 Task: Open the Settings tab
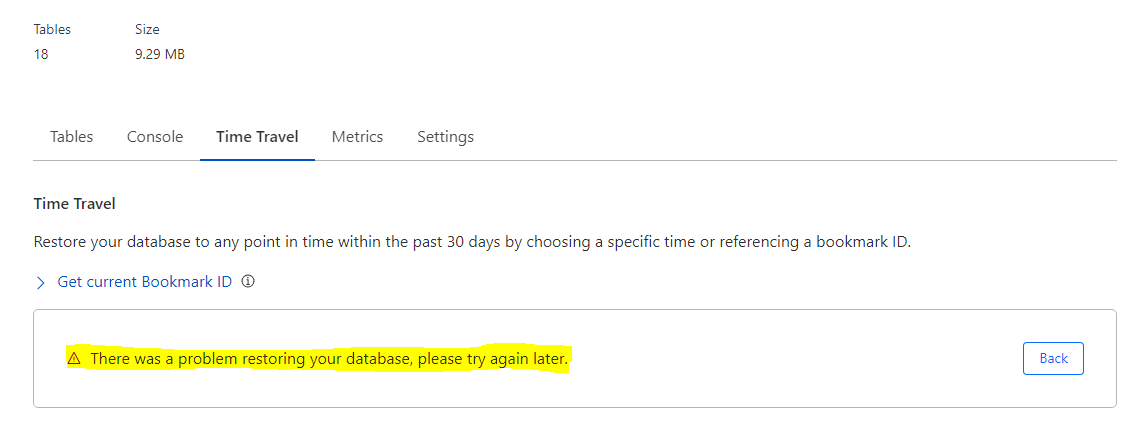pyautogui.click(x=445, y=137)
